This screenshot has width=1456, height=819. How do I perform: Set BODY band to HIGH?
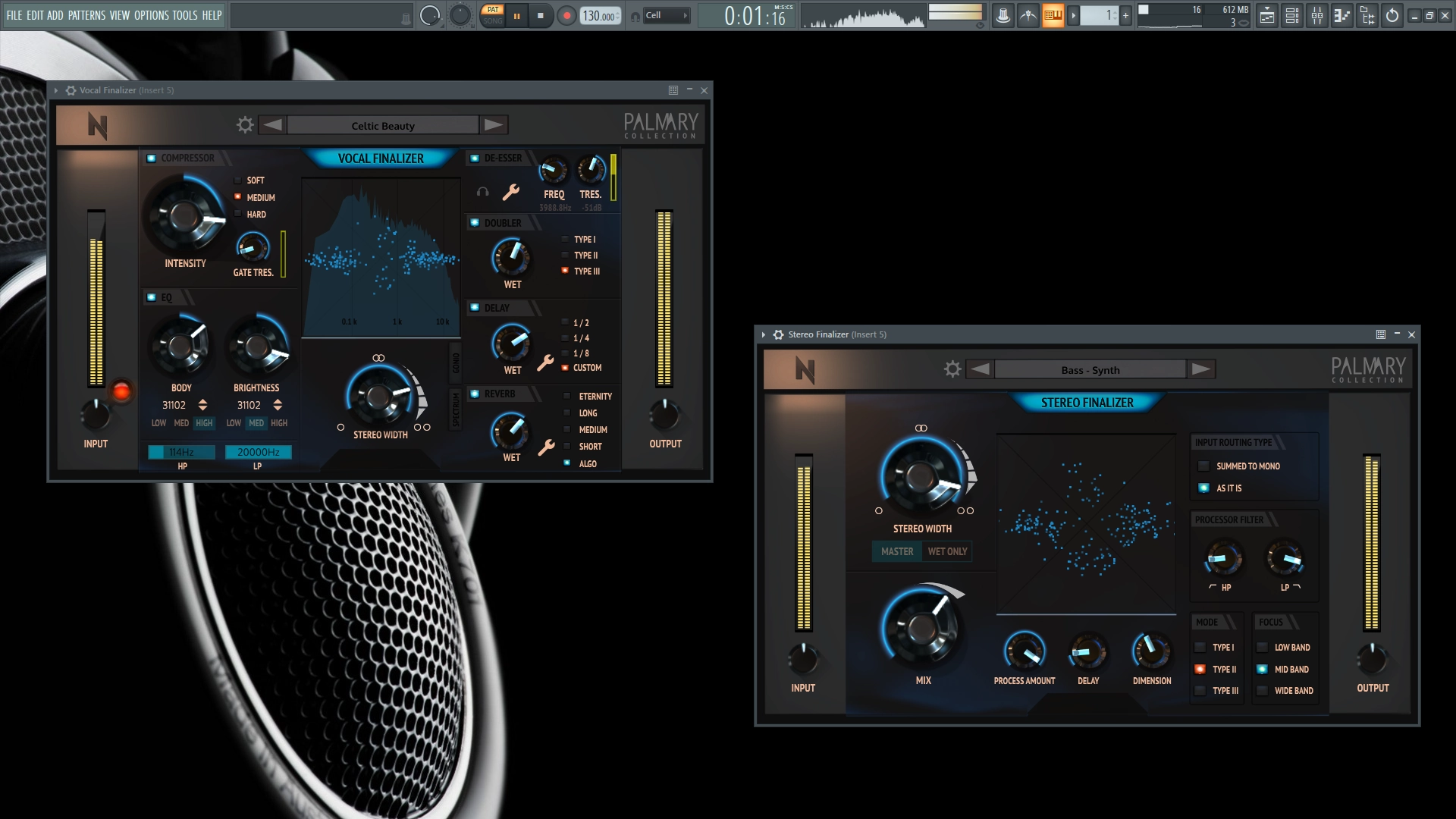point(204,423)
